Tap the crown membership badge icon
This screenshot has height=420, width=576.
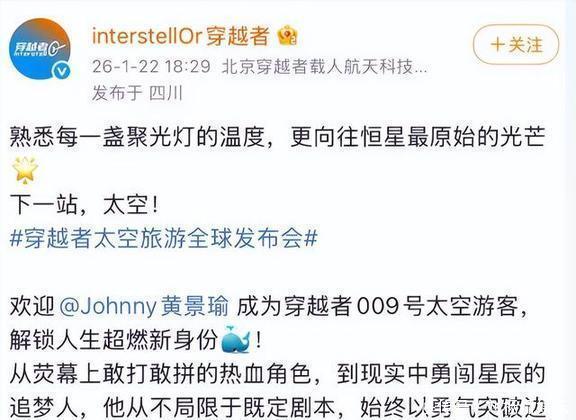coord(287,36)
